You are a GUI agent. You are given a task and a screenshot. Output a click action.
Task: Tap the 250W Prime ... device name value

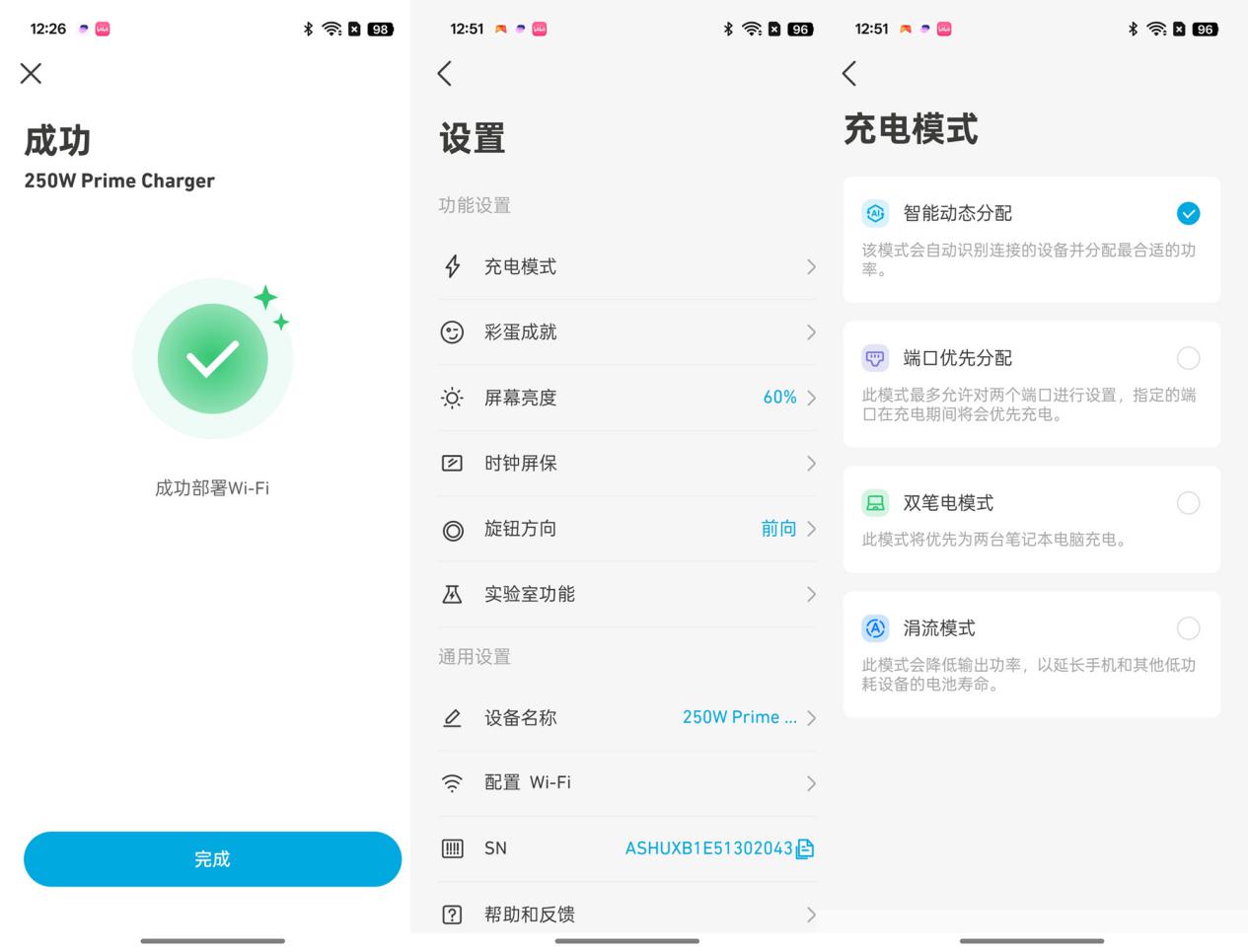740,717
